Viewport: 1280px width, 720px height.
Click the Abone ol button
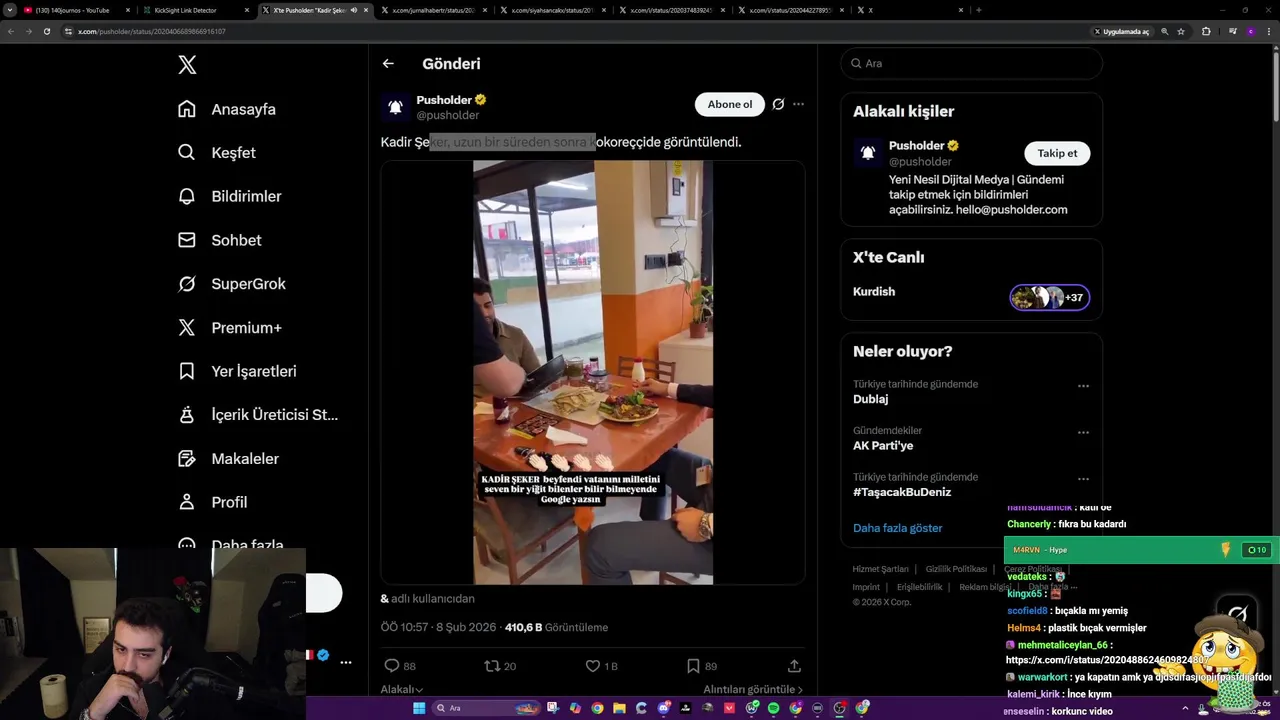click(730, 104)
